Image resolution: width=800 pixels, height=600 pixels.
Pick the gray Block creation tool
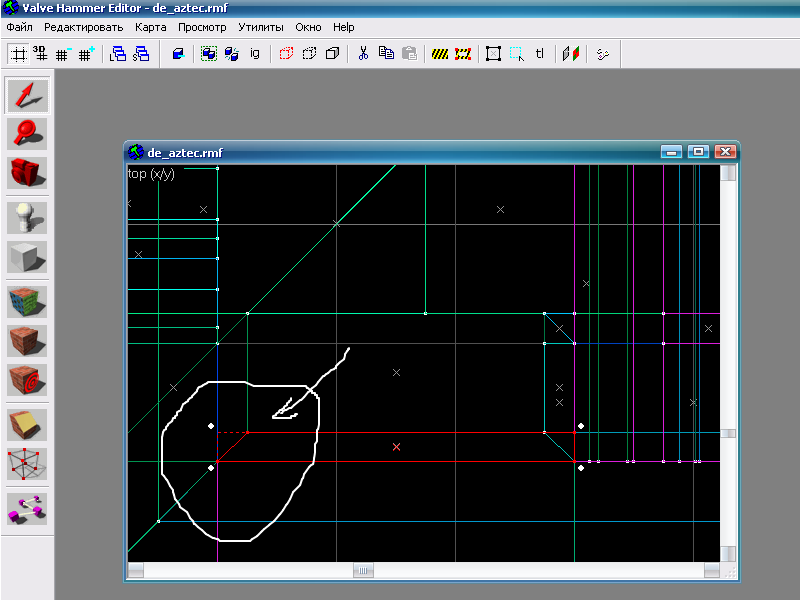click(x=27, y=257)
